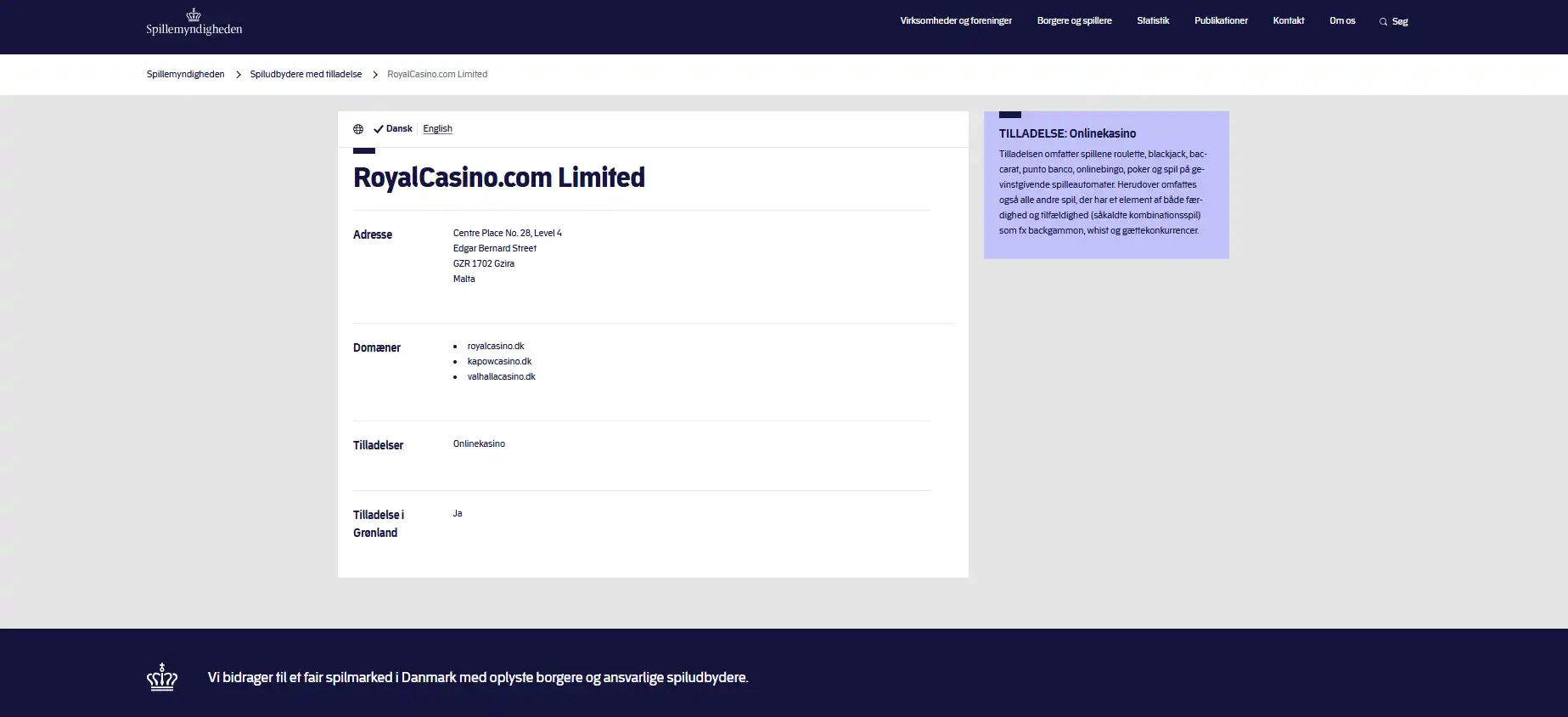Open the Statistik menu
This screenshot has height=717, width=1568.
1153,20
